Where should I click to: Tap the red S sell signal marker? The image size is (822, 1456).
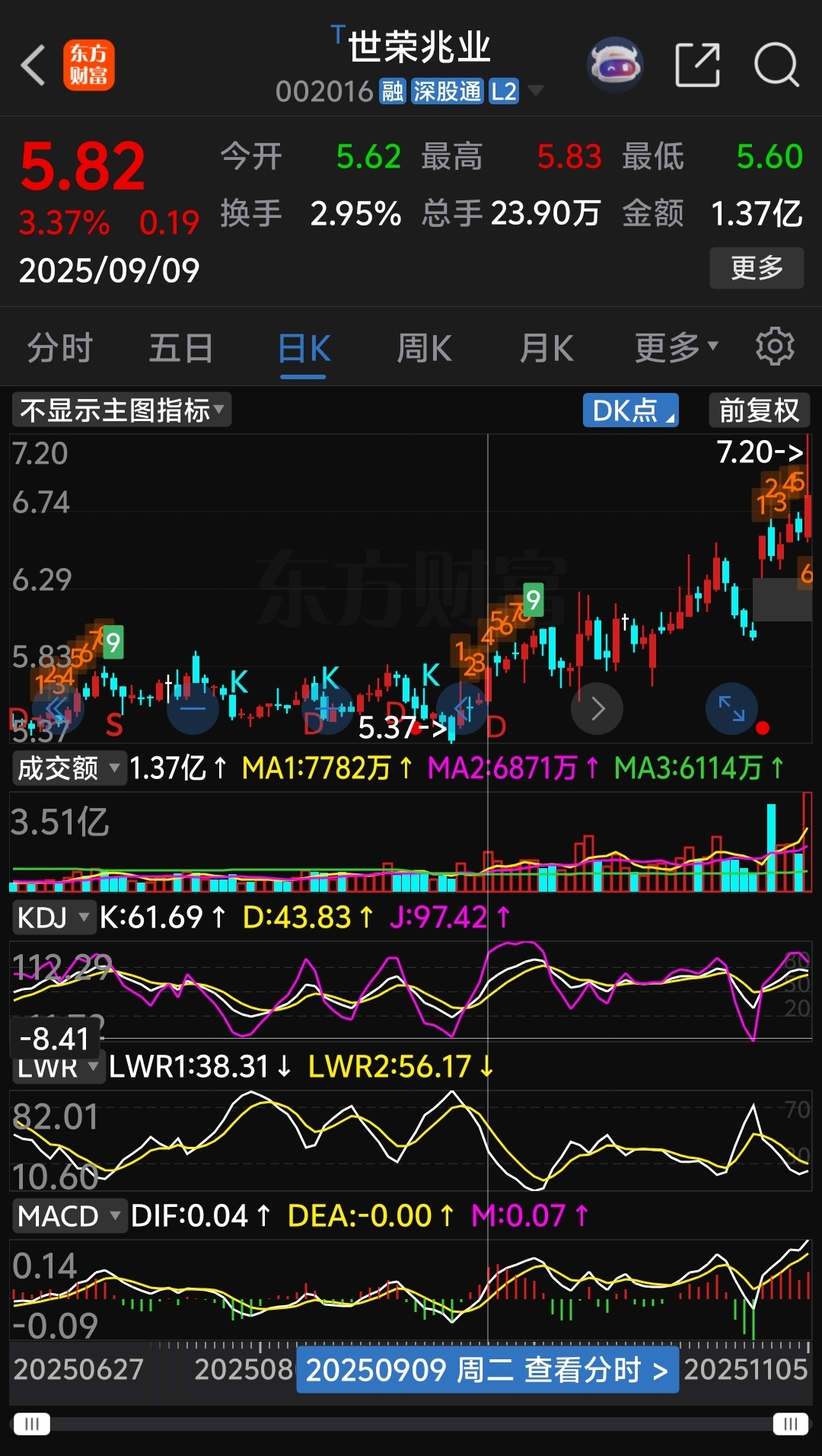[x=114, y=725]
